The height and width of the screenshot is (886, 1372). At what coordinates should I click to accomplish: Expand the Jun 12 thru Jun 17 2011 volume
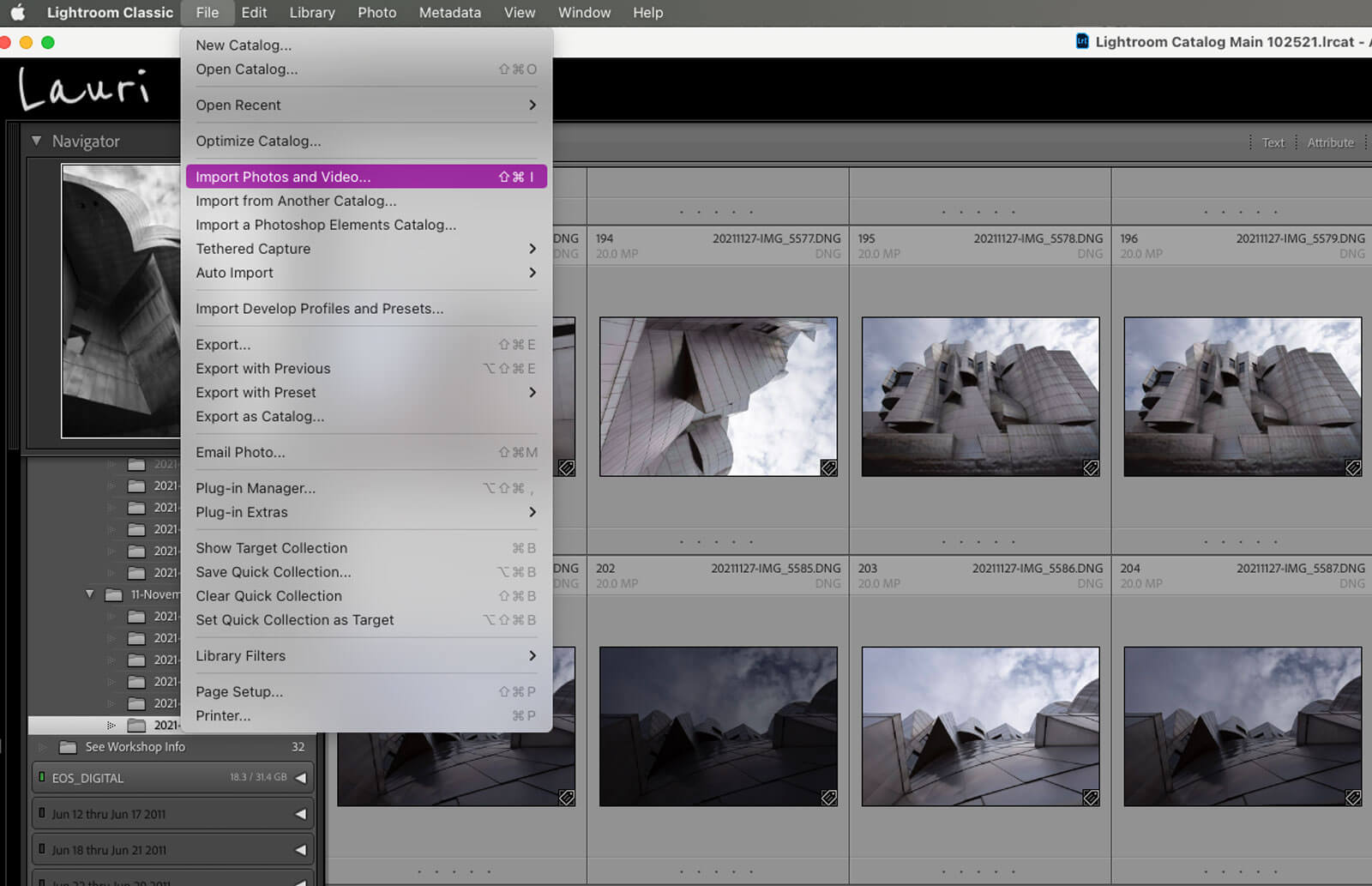coord(300,814)
